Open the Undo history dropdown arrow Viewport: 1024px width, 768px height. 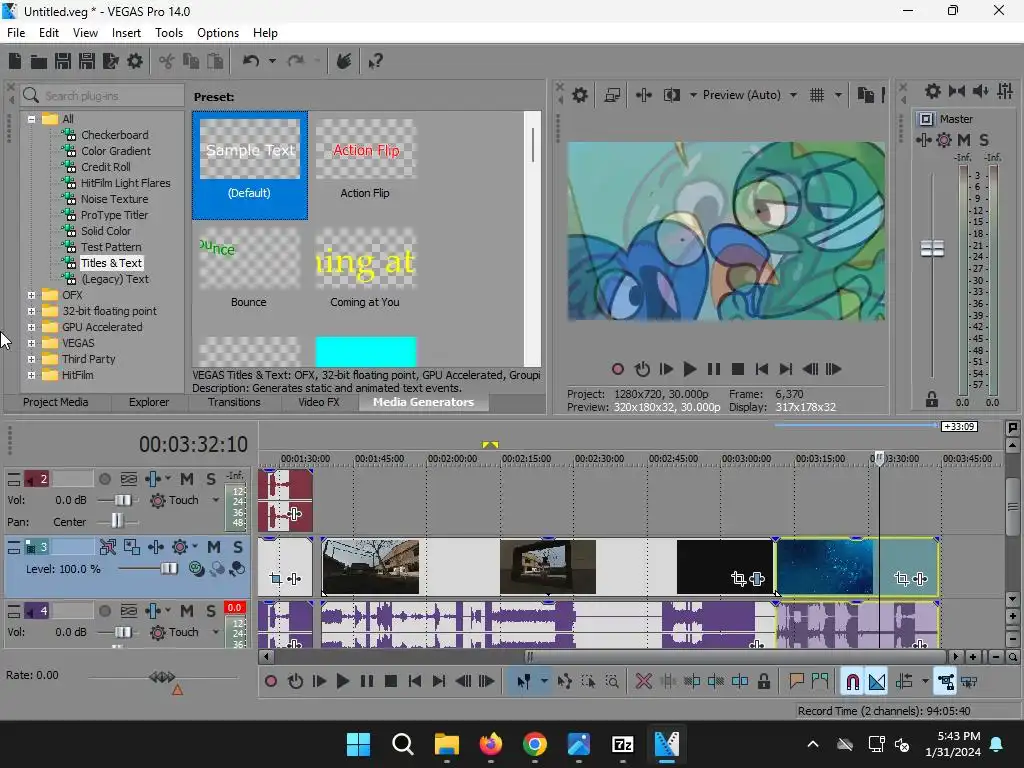click(x=272, y=61)
